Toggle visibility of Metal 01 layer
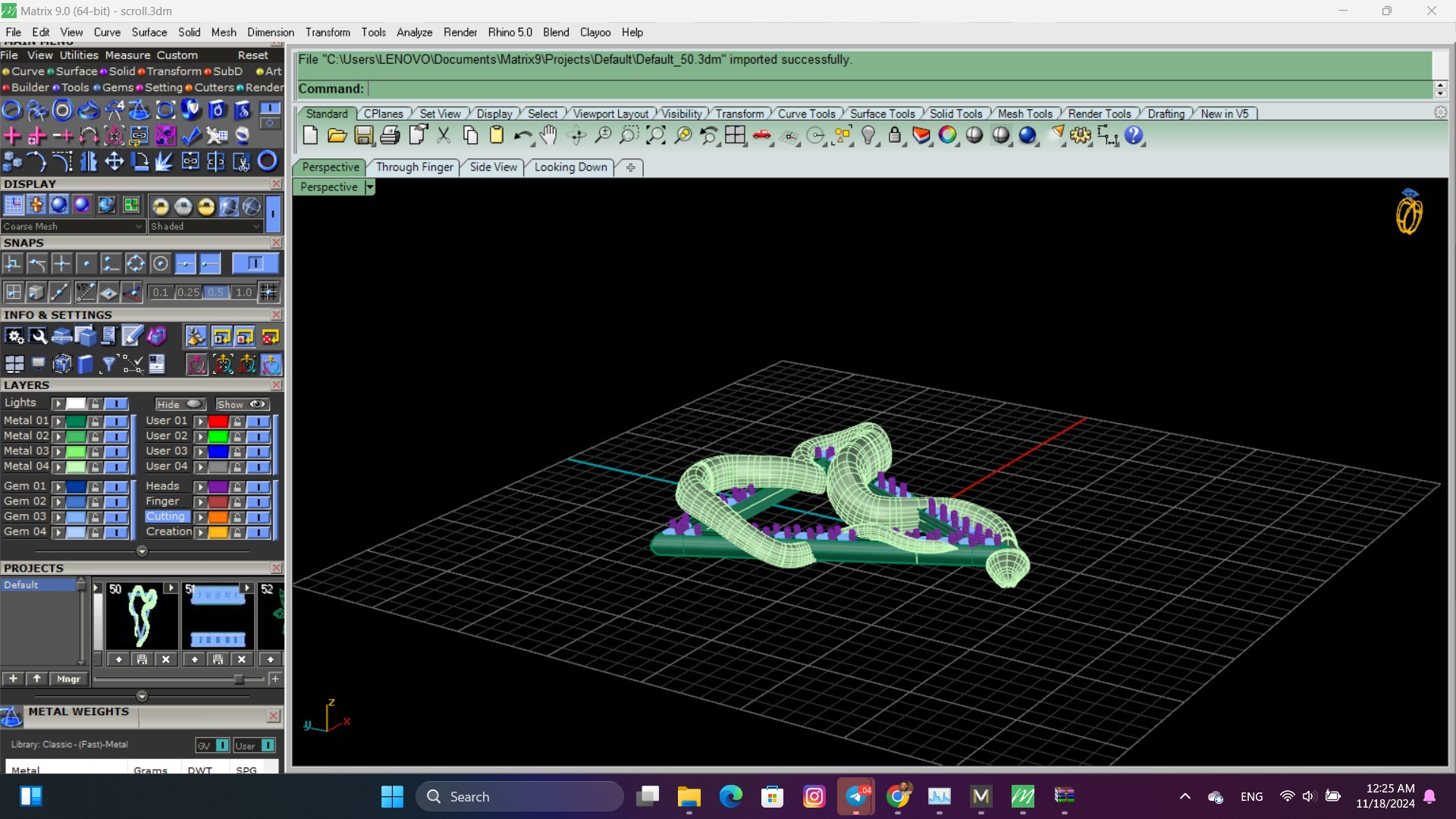 pos(116,421)
